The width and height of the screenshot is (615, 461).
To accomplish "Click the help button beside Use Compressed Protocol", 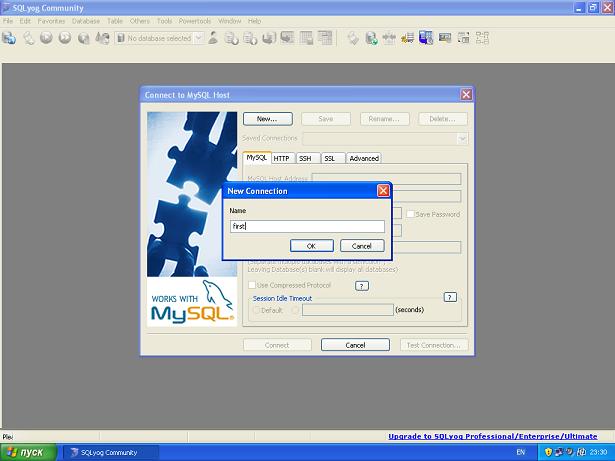I will pos(362,286).
